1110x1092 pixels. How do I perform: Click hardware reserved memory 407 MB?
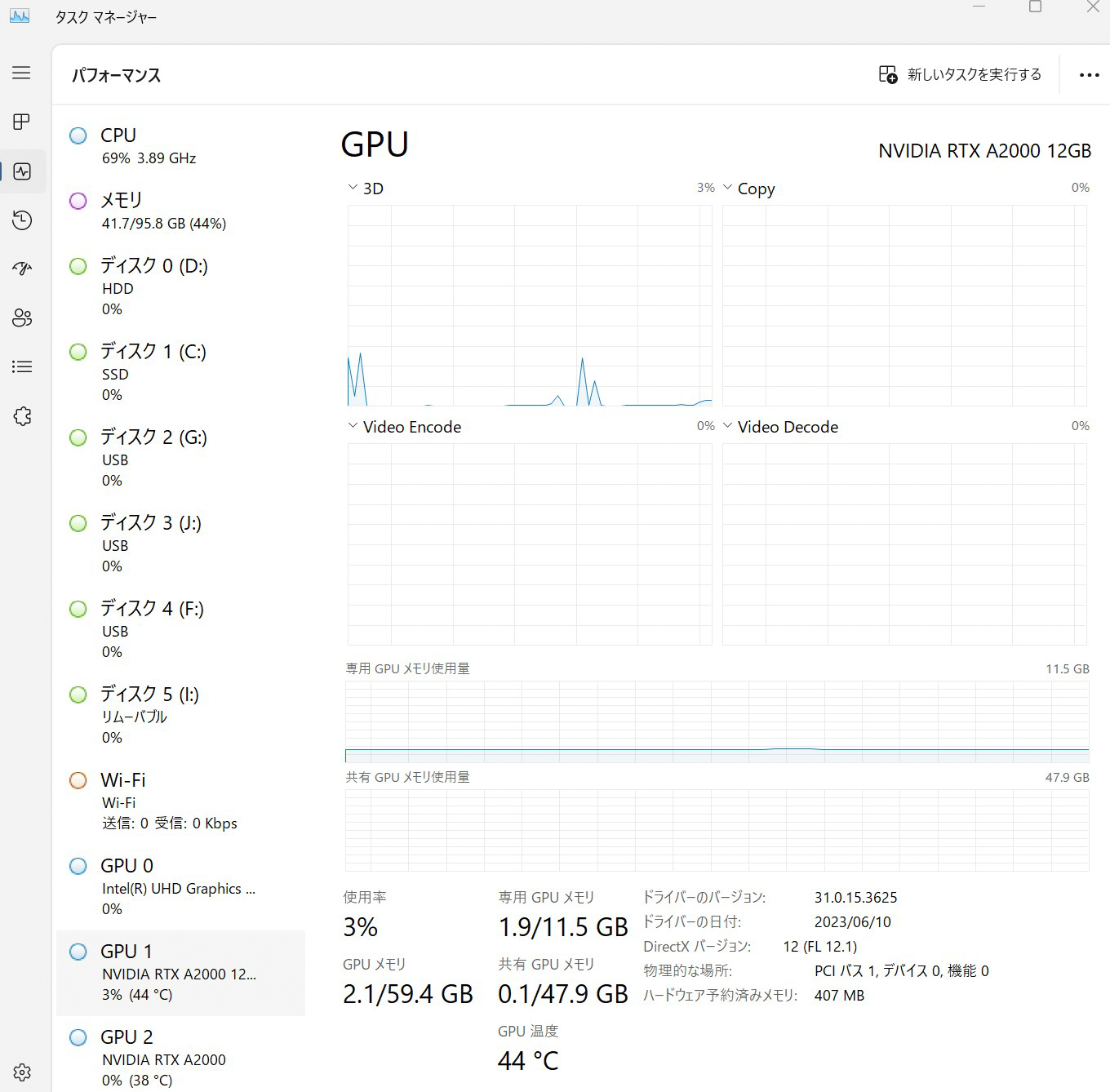tap(839, 996)
